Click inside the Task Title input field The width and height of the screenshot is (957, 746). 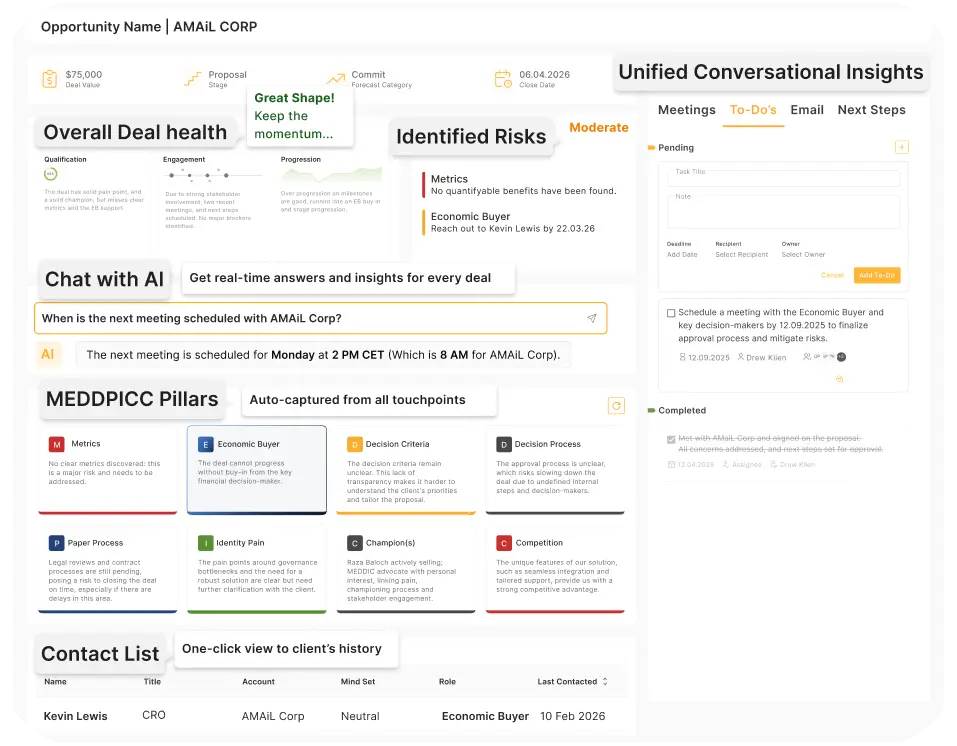click(x=783, y=178)
